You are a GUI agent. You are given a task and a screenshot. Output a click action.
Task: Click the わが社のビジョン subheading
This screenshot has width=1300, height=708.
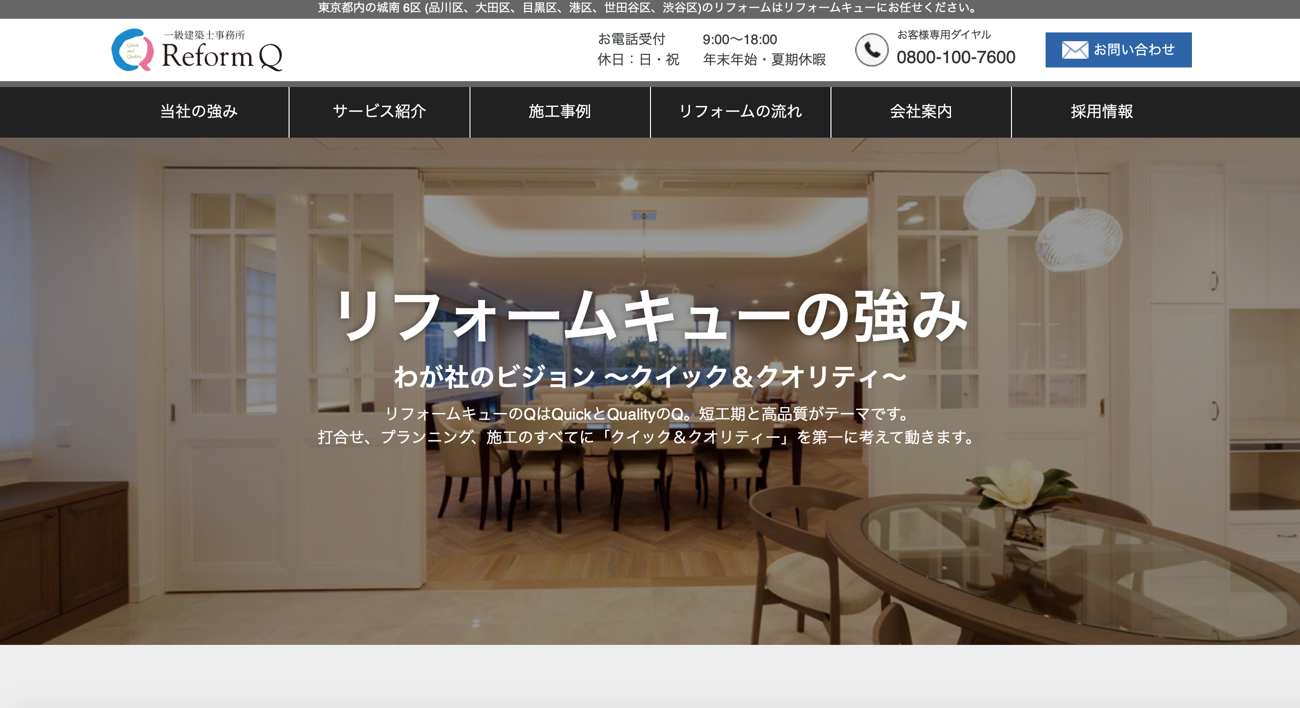(x=650, y=377)
